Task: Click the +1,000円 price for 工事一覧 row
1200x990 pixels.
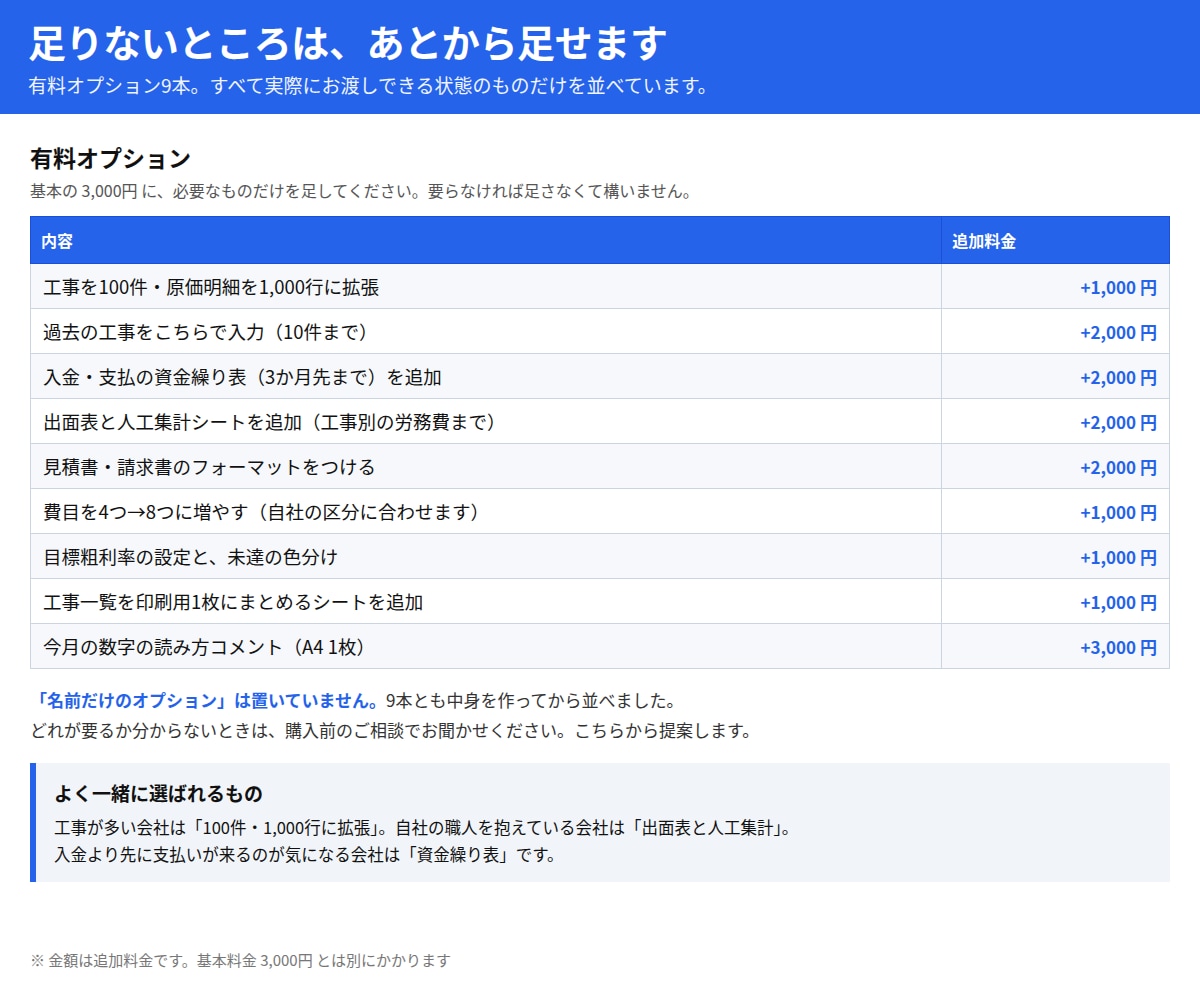Action: click(1118, 603)
